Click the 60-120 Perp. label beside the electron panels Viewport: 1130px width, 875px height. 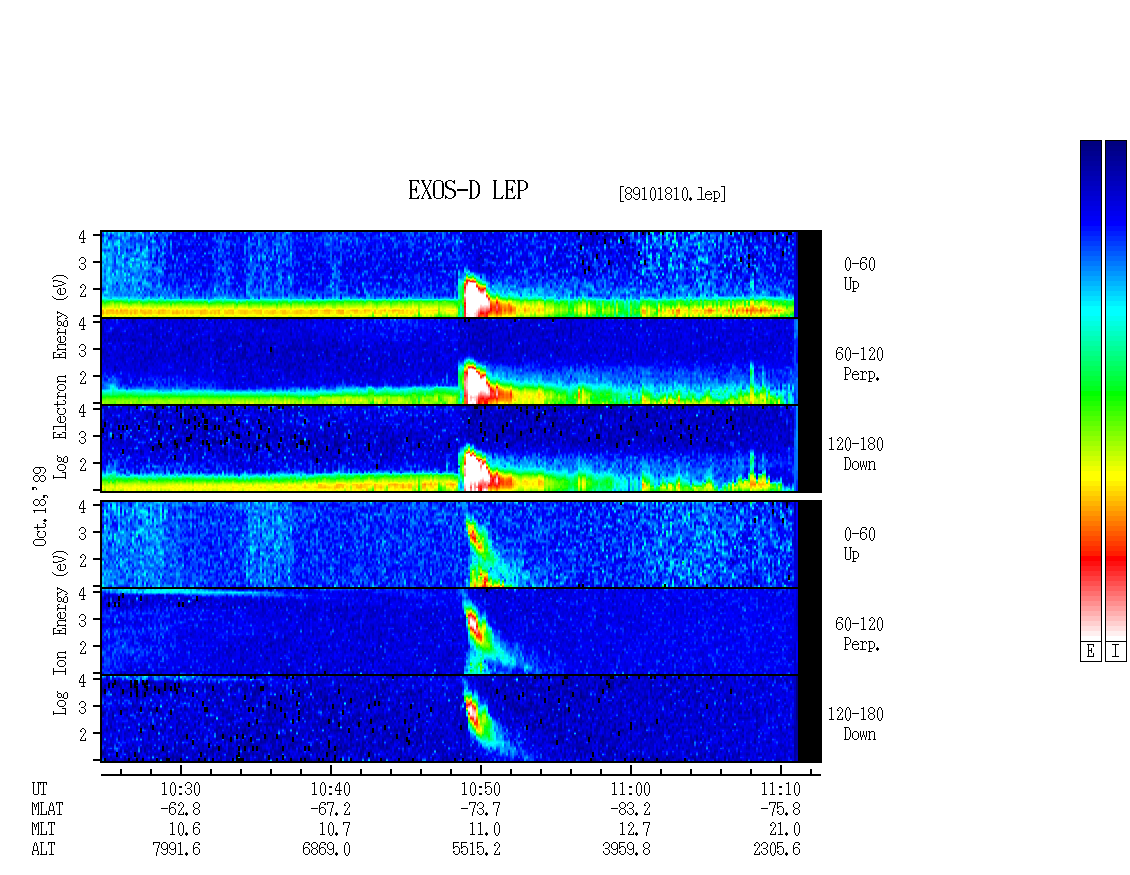coord(859,364)
